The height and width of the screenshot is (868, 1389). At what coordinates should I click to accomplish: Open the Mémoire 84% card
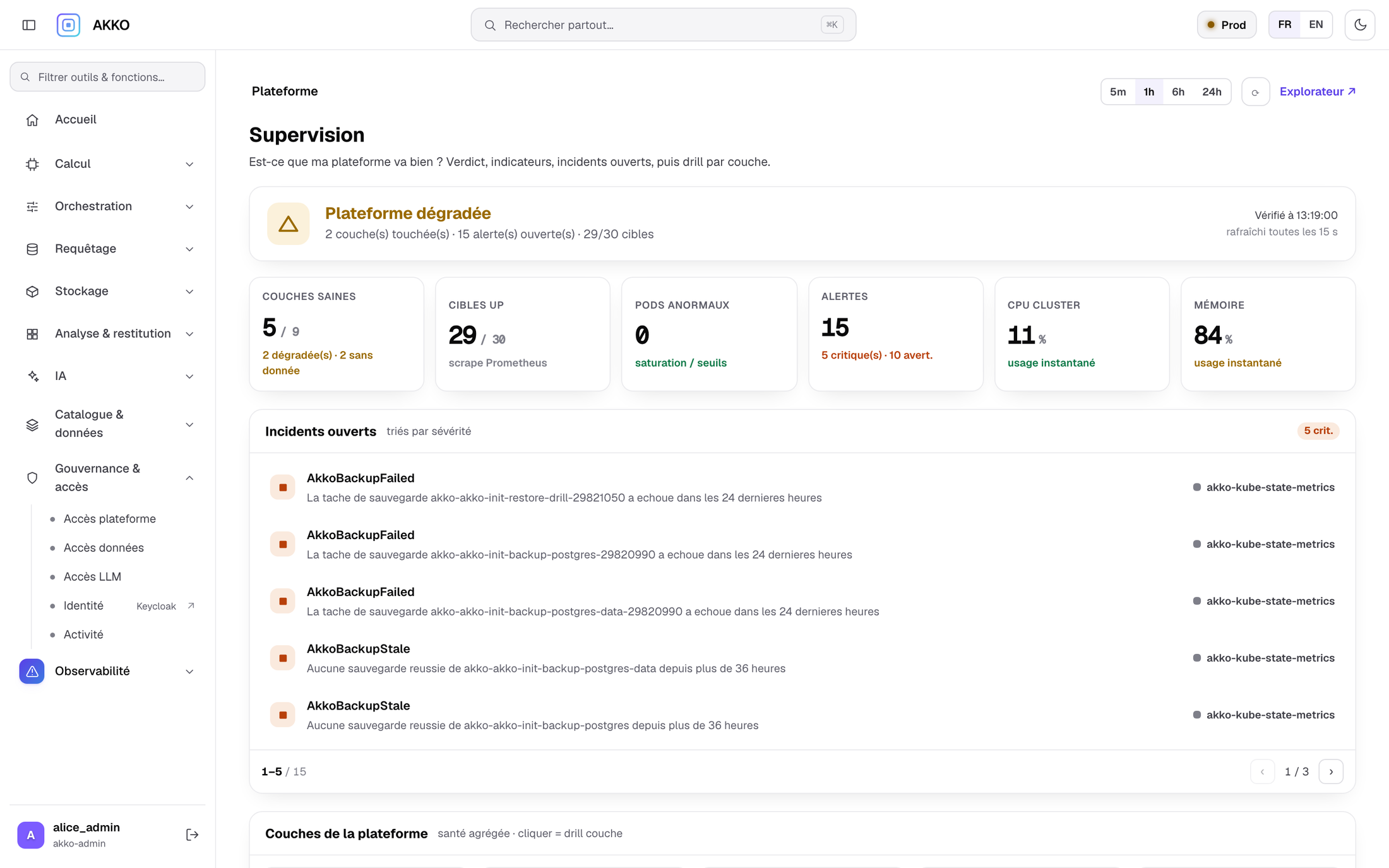tap(1268, 334)
